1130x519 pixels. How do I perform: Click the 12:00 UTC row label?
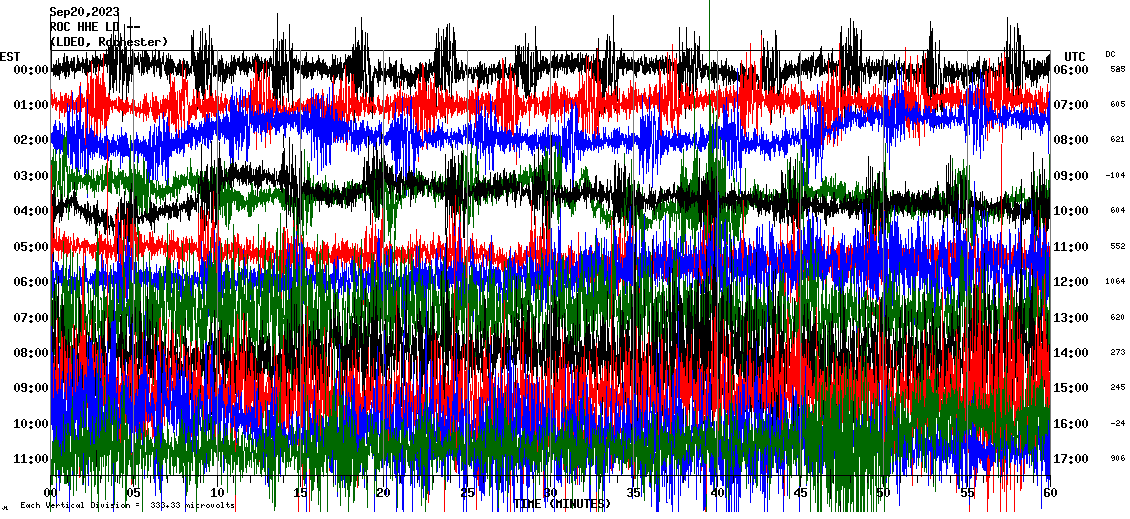[1073, 282]
